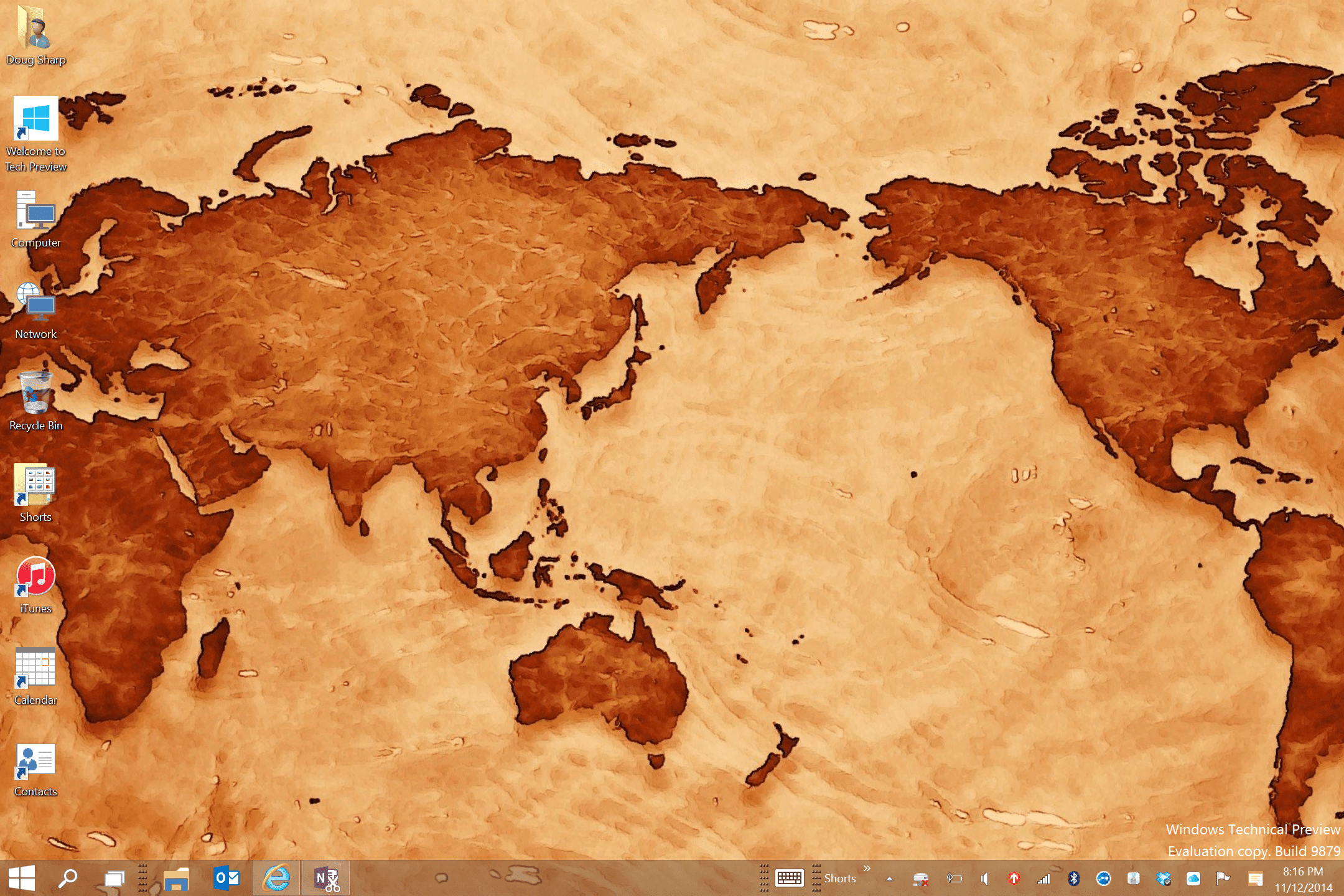Click the Windows Start button
Image resolution: width=1344 pixels, height=896 pixels.
(x=22, y=878)
